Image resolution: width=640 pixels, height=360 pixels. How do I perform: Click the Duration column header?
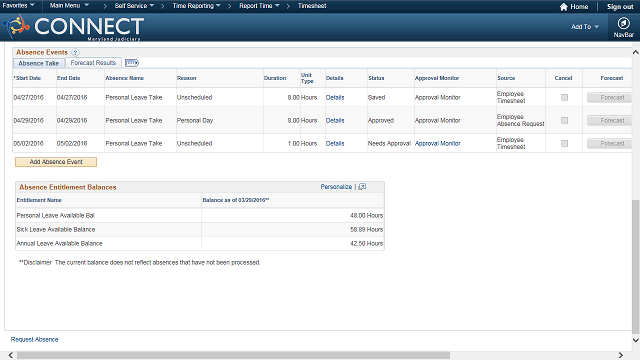(275, 78)
